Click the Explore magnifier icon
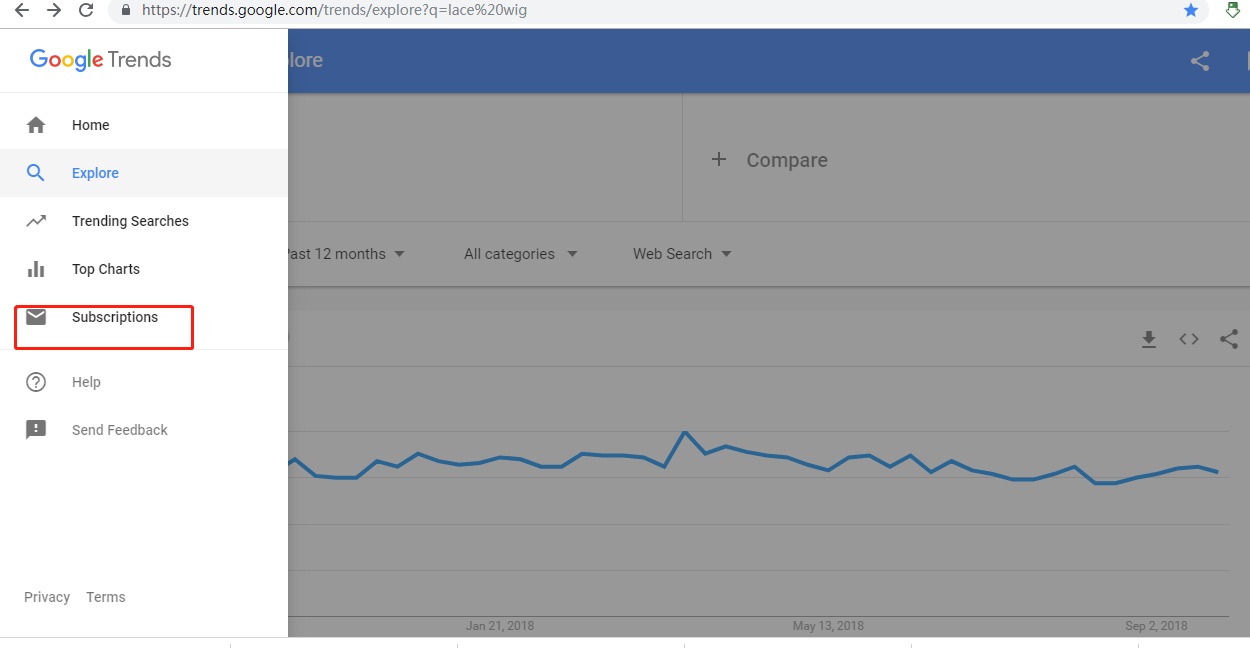 coord(36,173)
